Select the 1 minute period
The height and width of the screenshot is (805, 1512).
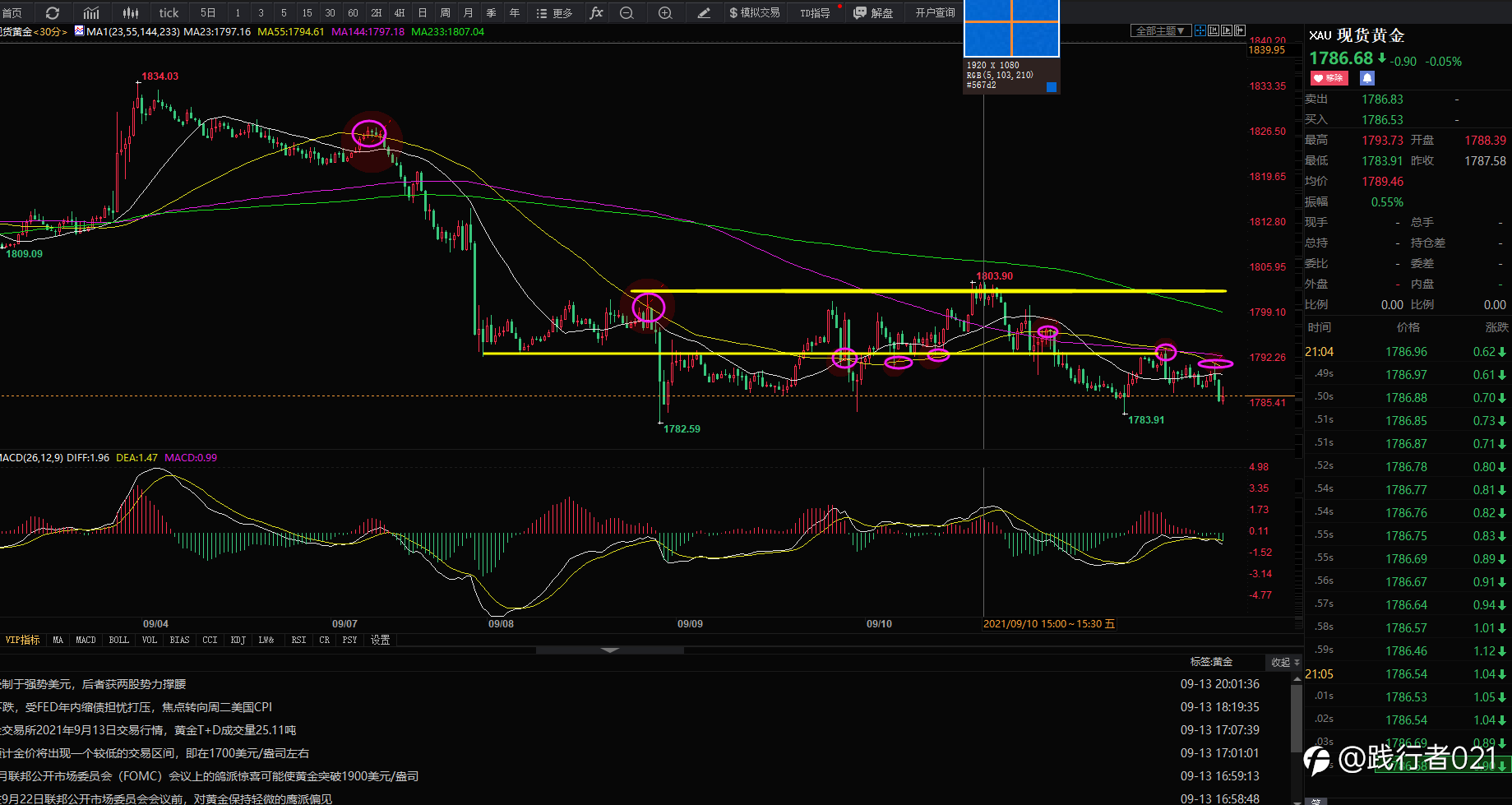tap(238, 13)
